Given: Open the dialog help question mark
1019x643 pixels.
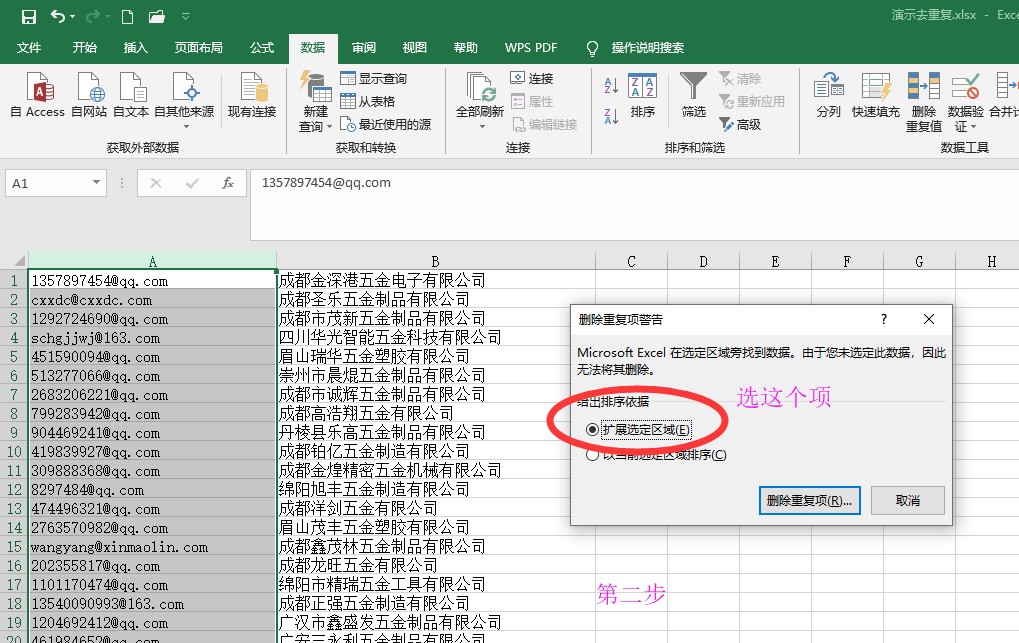Looking at the screenshot, I should [883, 319].
